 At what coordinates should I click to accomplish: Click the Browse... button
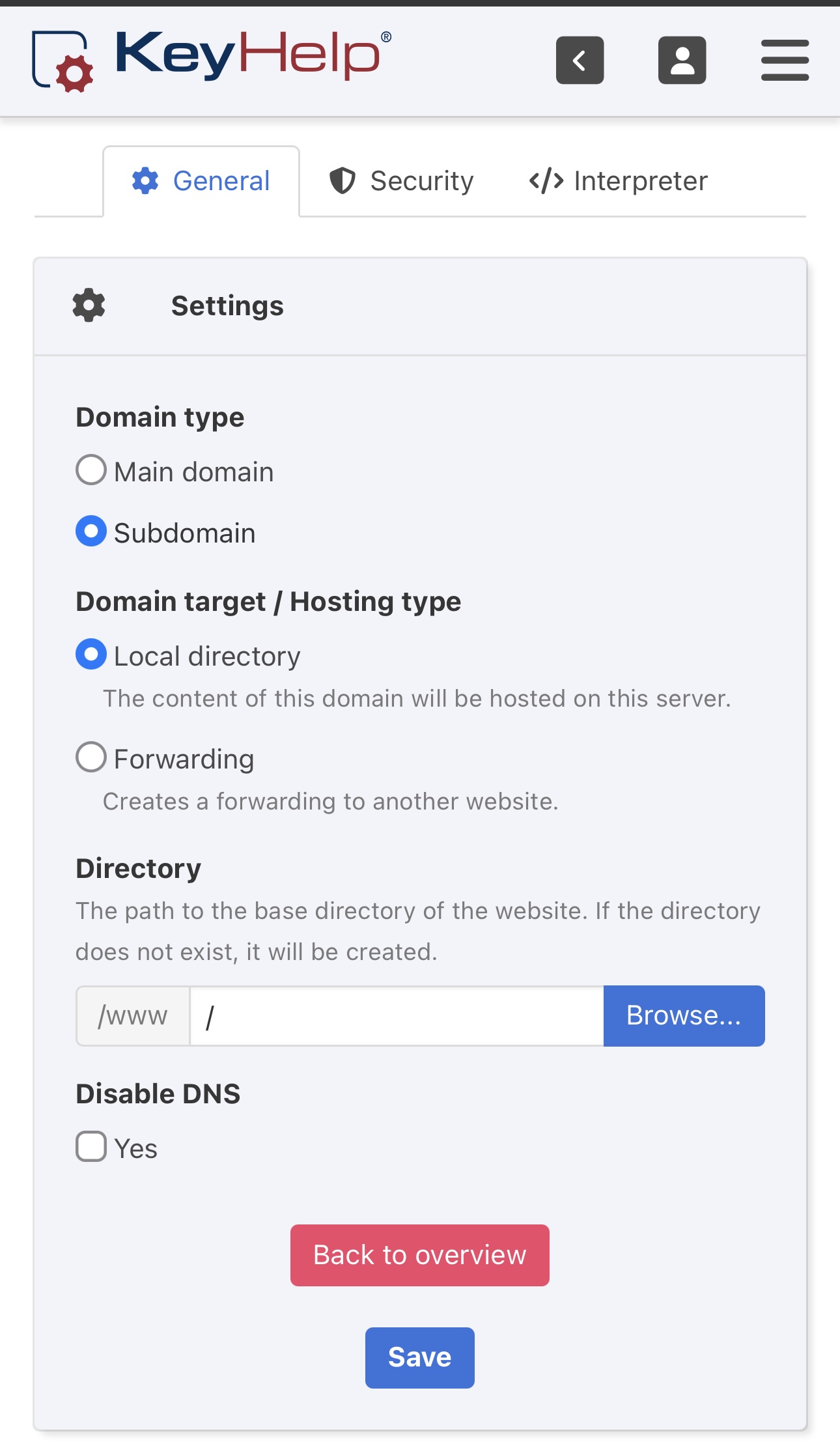coord(684,1016)
